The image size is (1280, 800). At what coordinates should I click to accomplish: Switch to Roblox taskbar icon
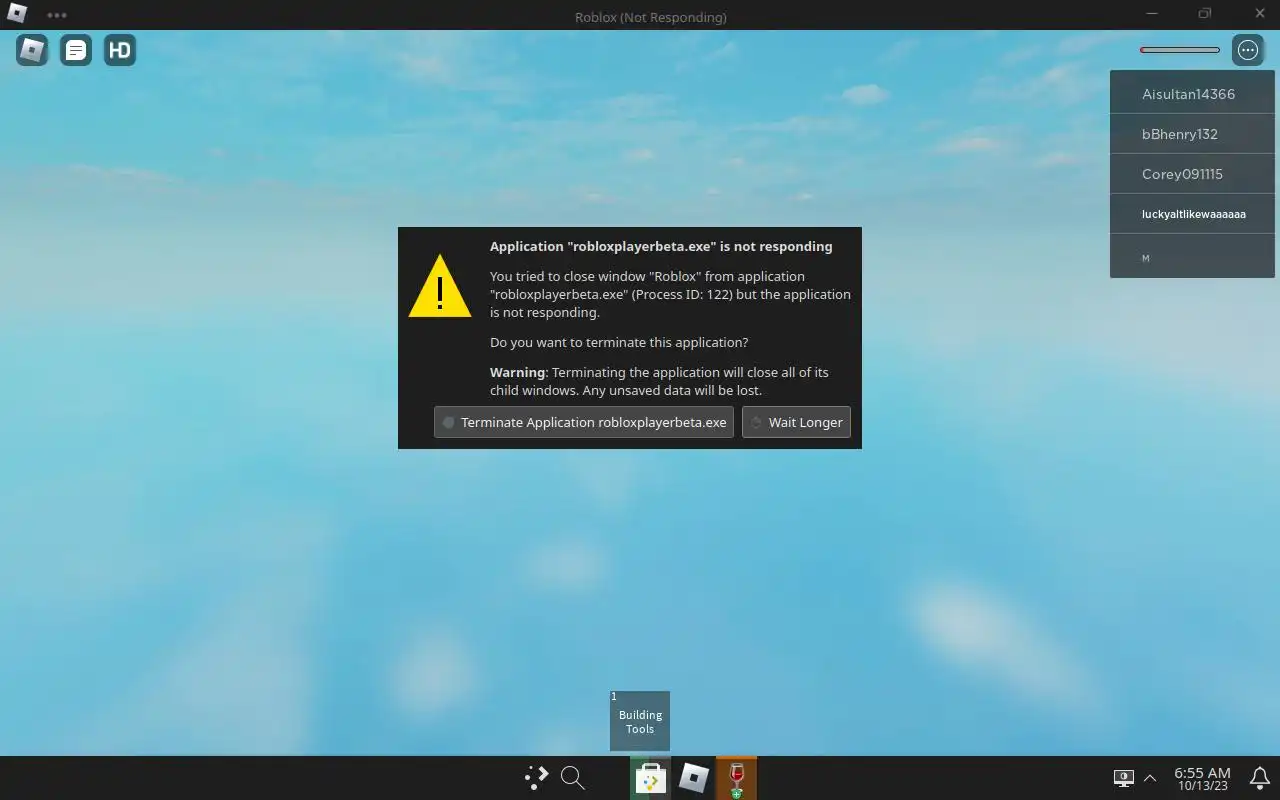click(694, 778)
